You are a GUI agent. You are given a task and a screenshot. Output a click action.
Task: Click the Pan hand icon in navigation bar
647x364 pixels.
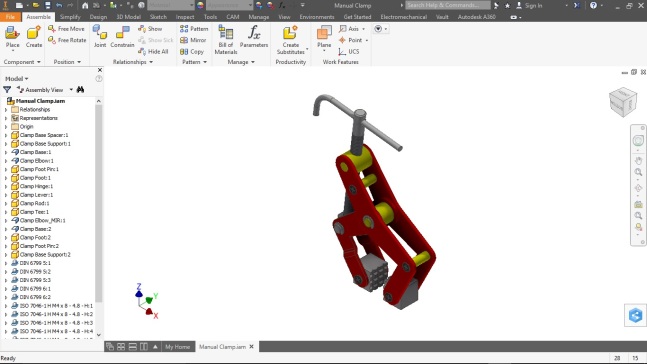[x=638, y=160]
